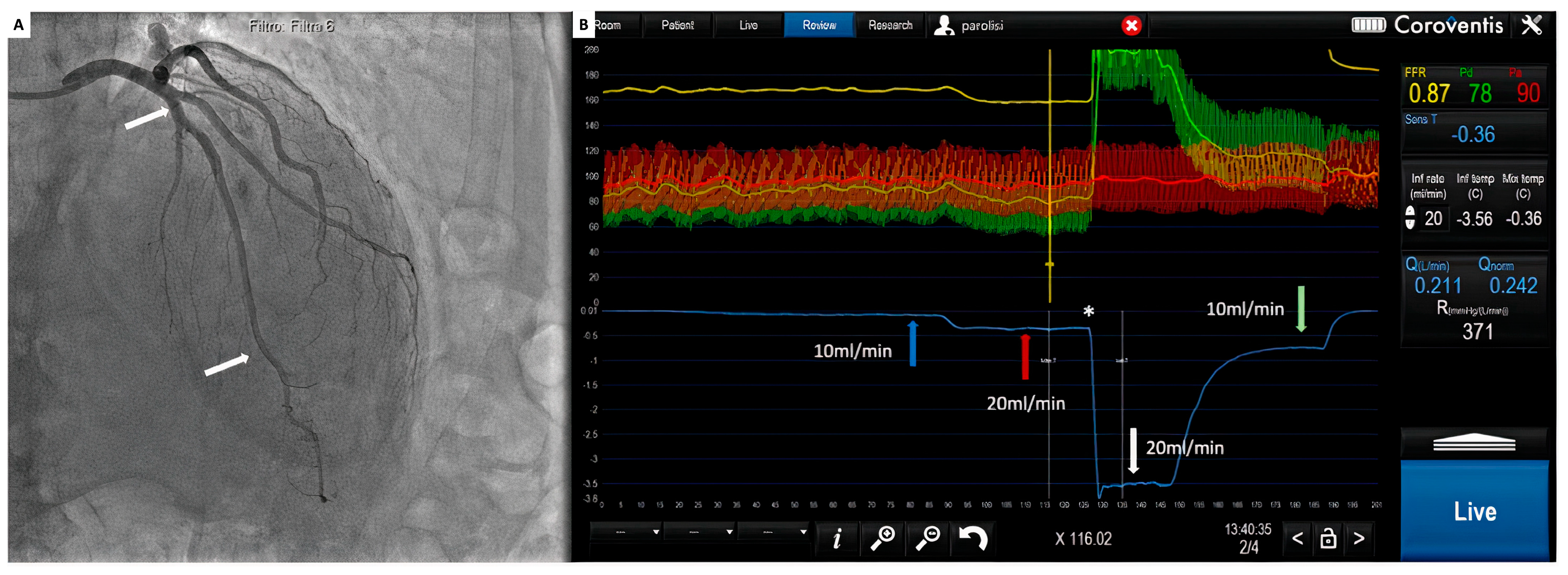Expand the third bottom dropdown before the info icon
The width and height of the screenshot is (1568, 575).
[x=774, y=532]
